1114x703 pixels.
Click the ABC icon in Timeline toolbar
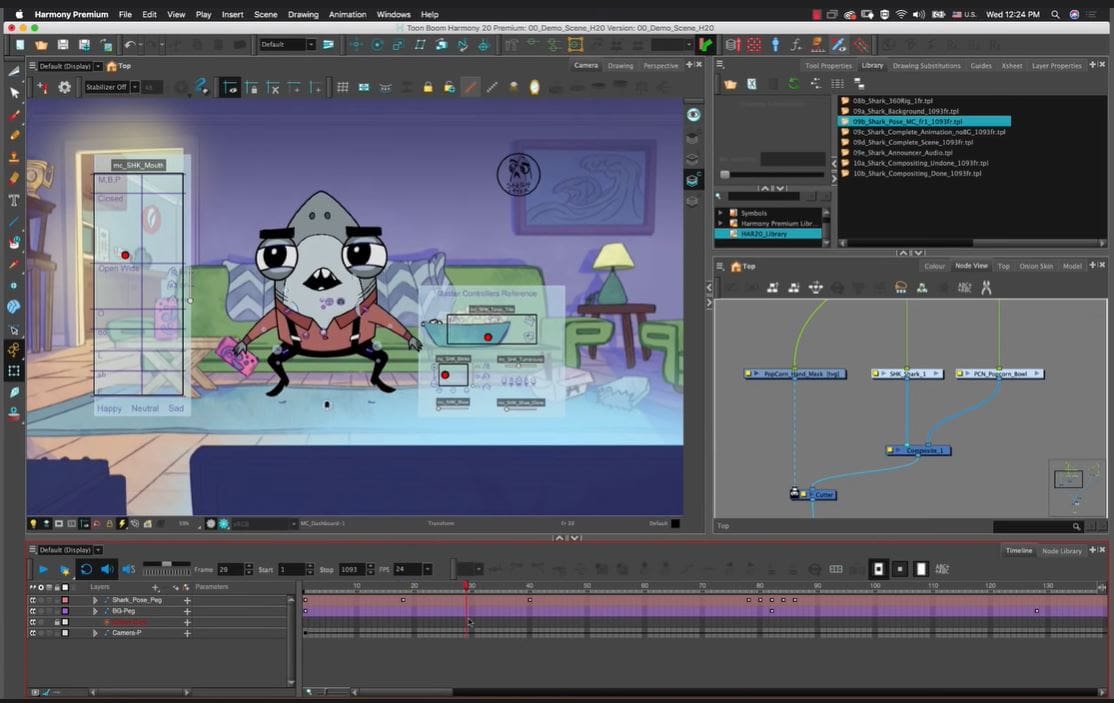942,569
